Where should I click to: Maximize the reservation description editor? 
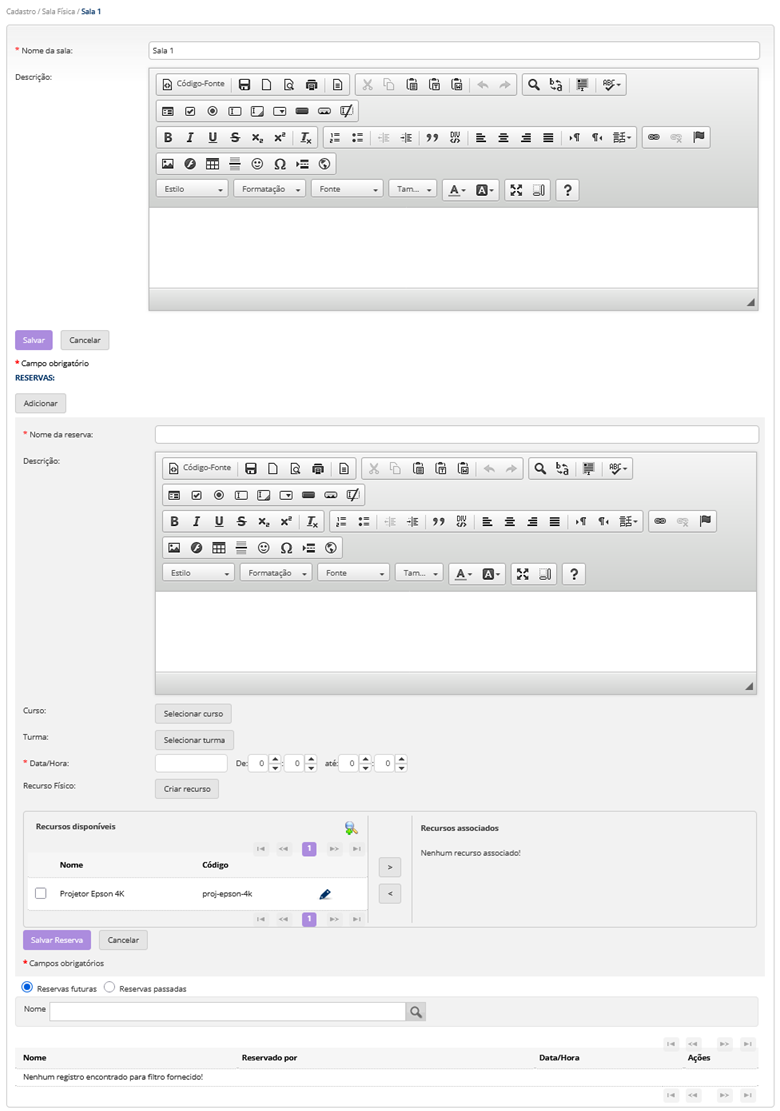pos(522,574)
